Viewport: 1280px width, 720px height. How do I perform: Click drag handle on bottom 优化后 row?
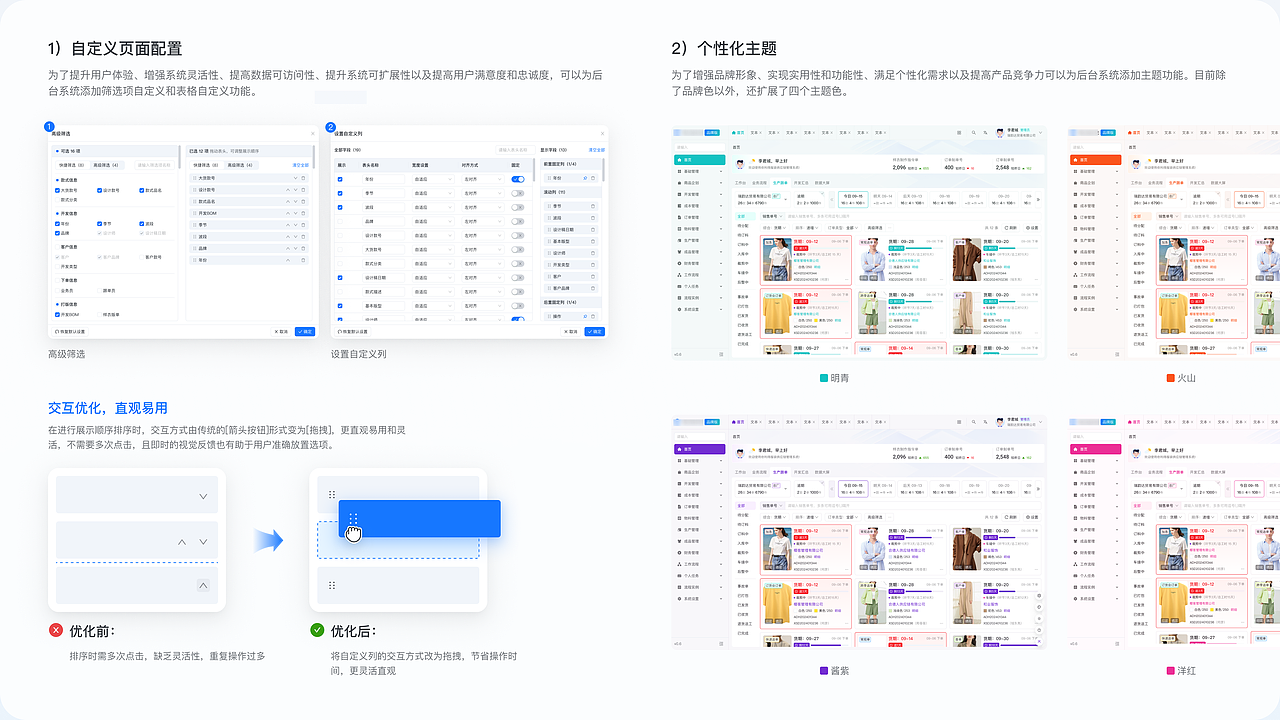pyautogui.click(x=332, y=585)
